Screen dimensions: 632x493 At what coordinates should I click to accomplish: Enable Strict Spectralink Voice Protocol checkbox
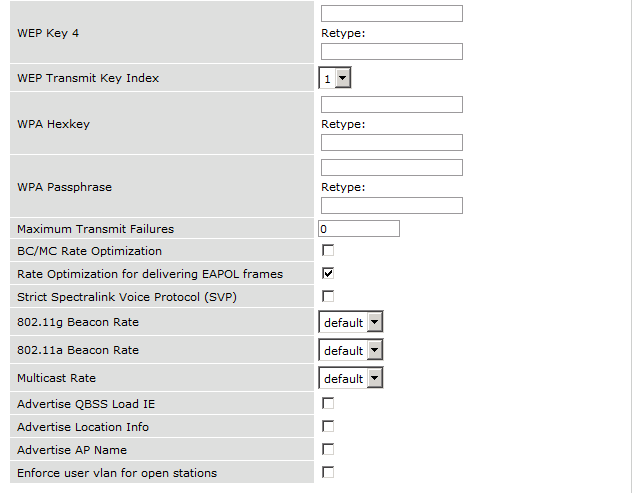pos(328,296)
